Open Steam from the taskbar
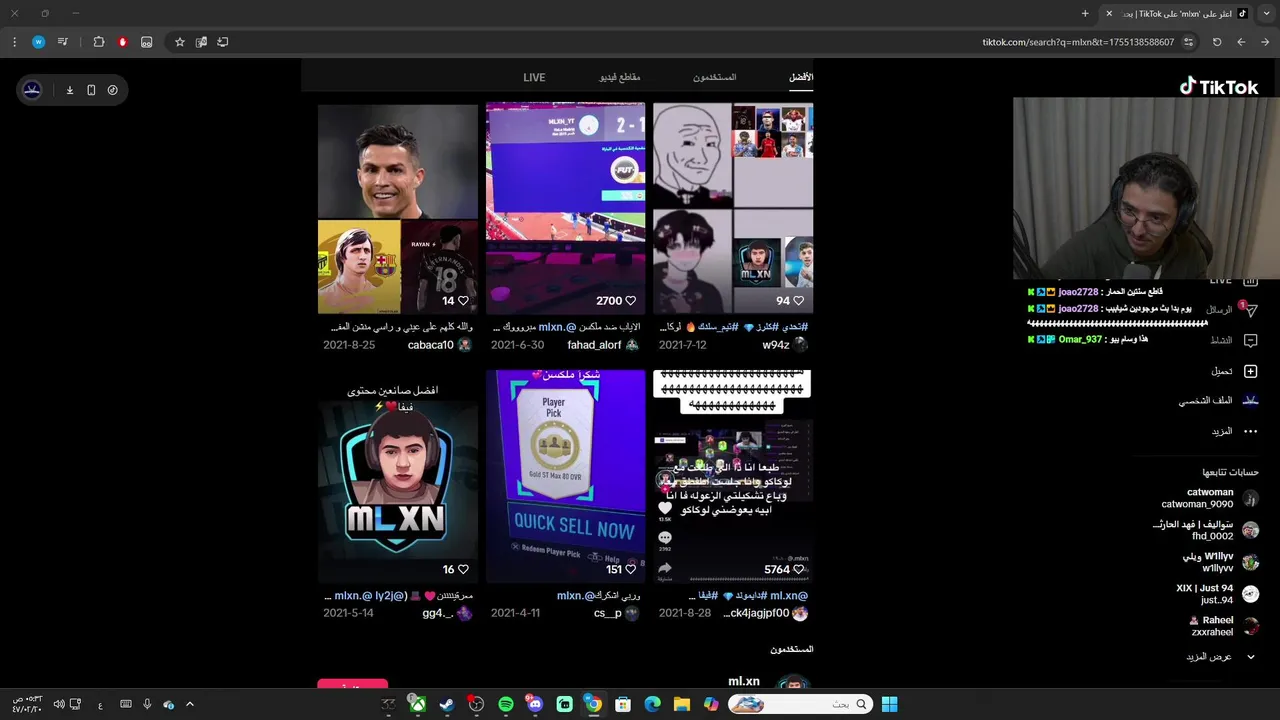 pyautogui.click(x=447, y=704)
